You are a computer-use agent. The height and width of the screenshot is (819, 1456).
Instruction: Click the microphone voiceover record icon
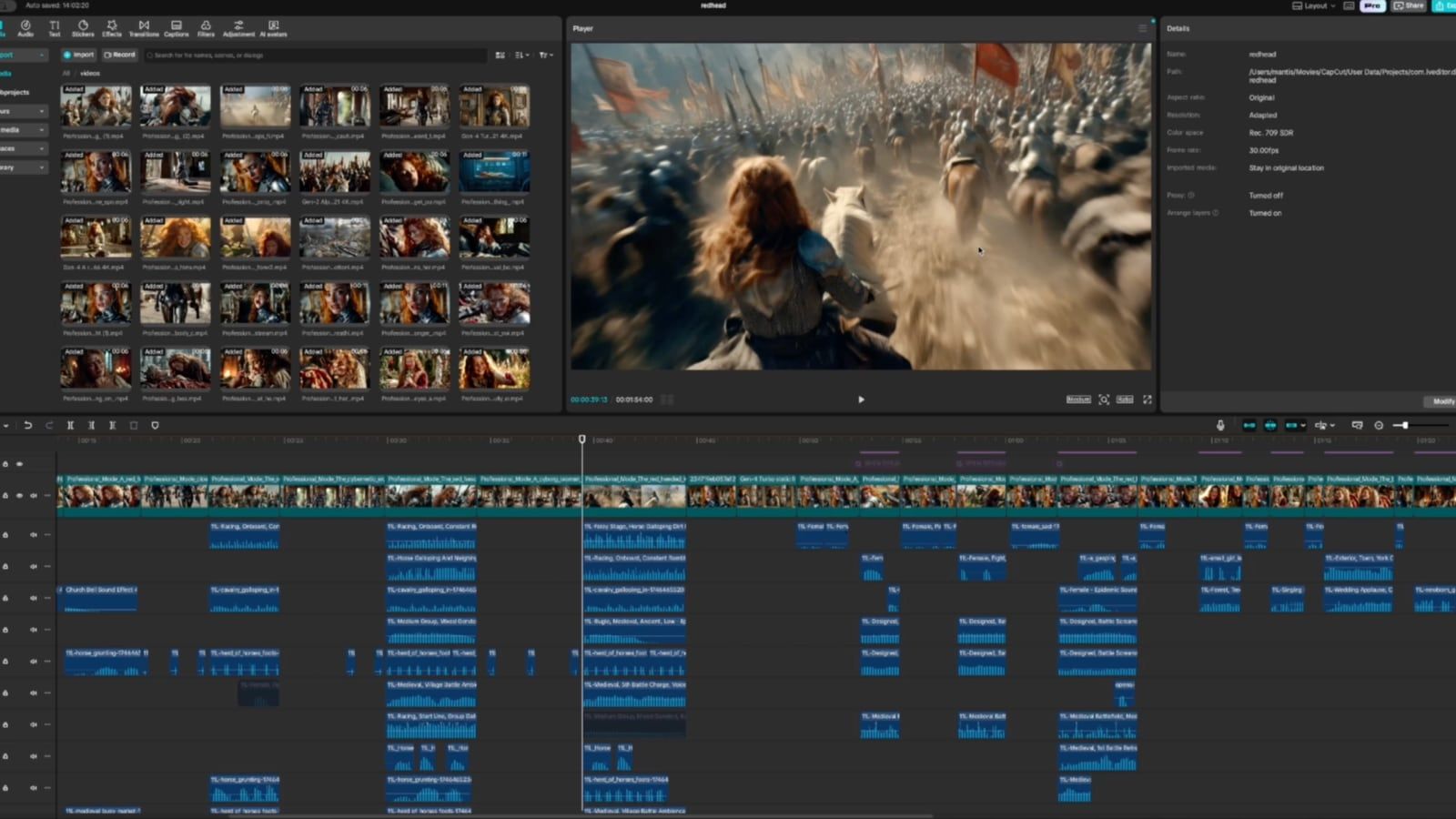1220,425
